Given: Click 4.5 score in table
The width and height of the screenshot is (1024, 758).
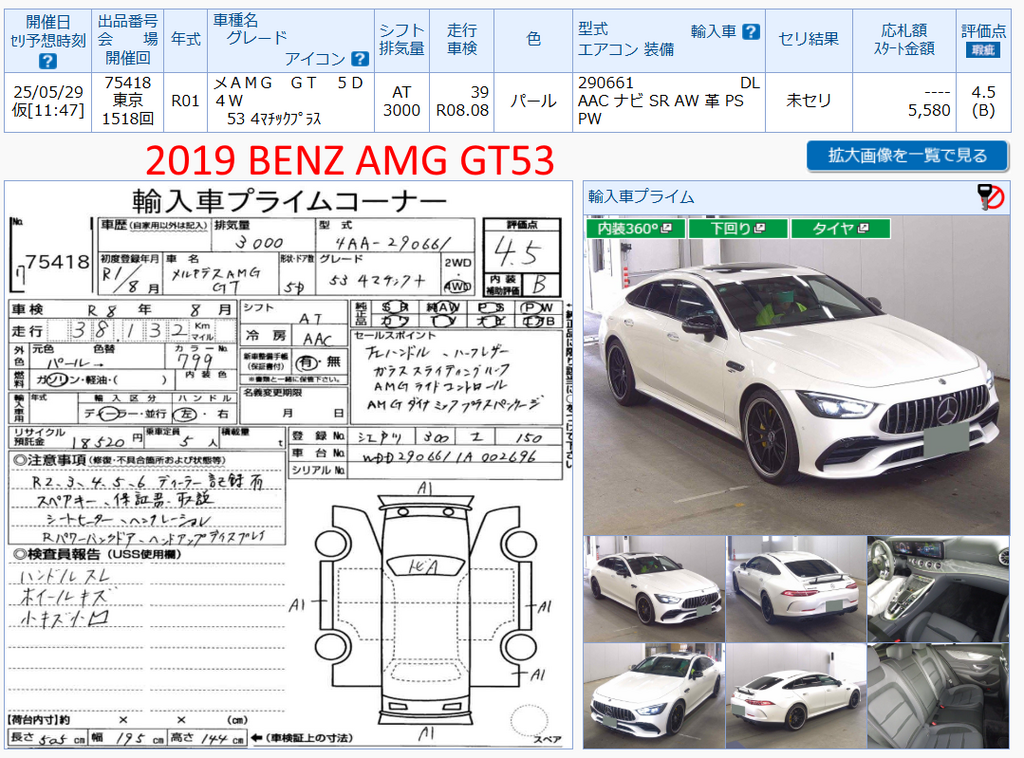Looking at the screenshot, I should [x=983, y=92].
